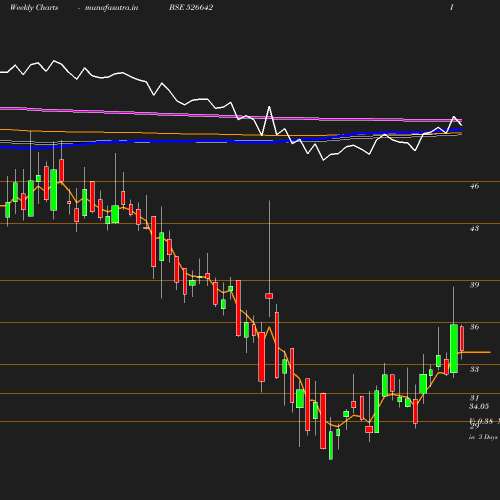Click the price axis label 36

(x=474, y=327)
